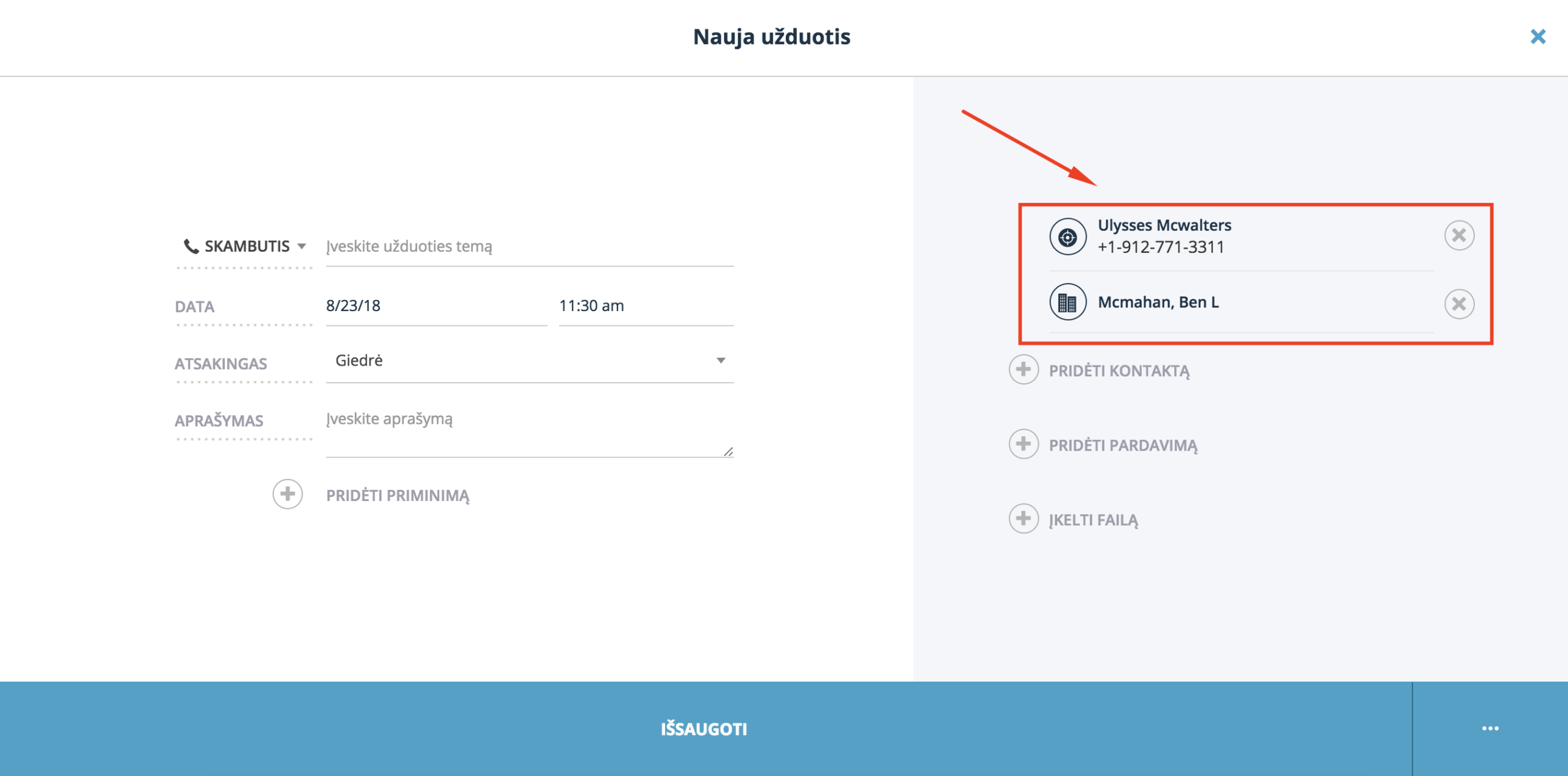Open Mcmahan, Ben L company entry
The image size is (1568, 776).
(x=1158, y=303)
